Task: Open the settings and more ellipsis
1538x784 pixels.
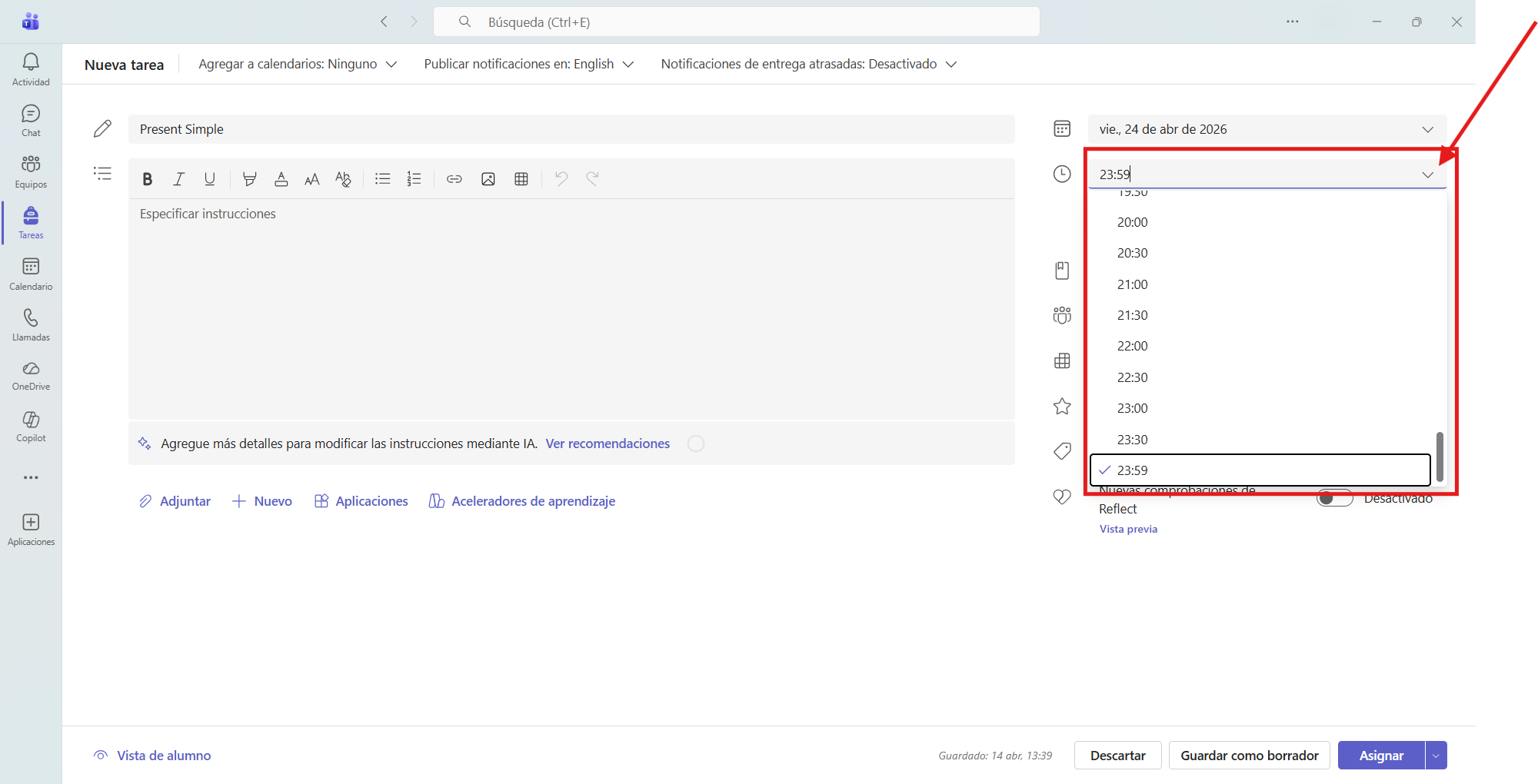Action: pos(1292,22)
